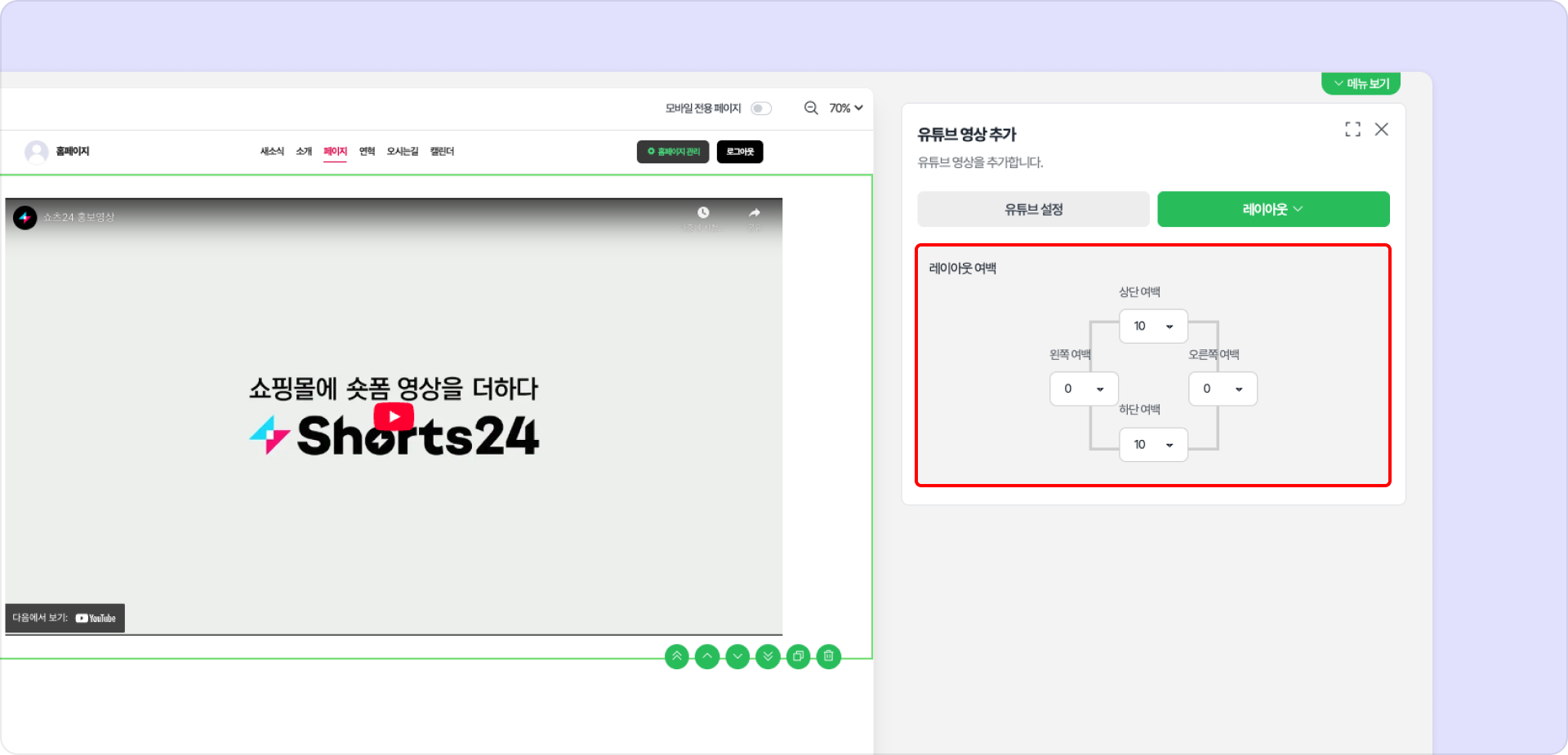Click the 홈페이지 관리 button
Image resolution: width=1568 pixels, height=755 pixels.
pos(673,152)
